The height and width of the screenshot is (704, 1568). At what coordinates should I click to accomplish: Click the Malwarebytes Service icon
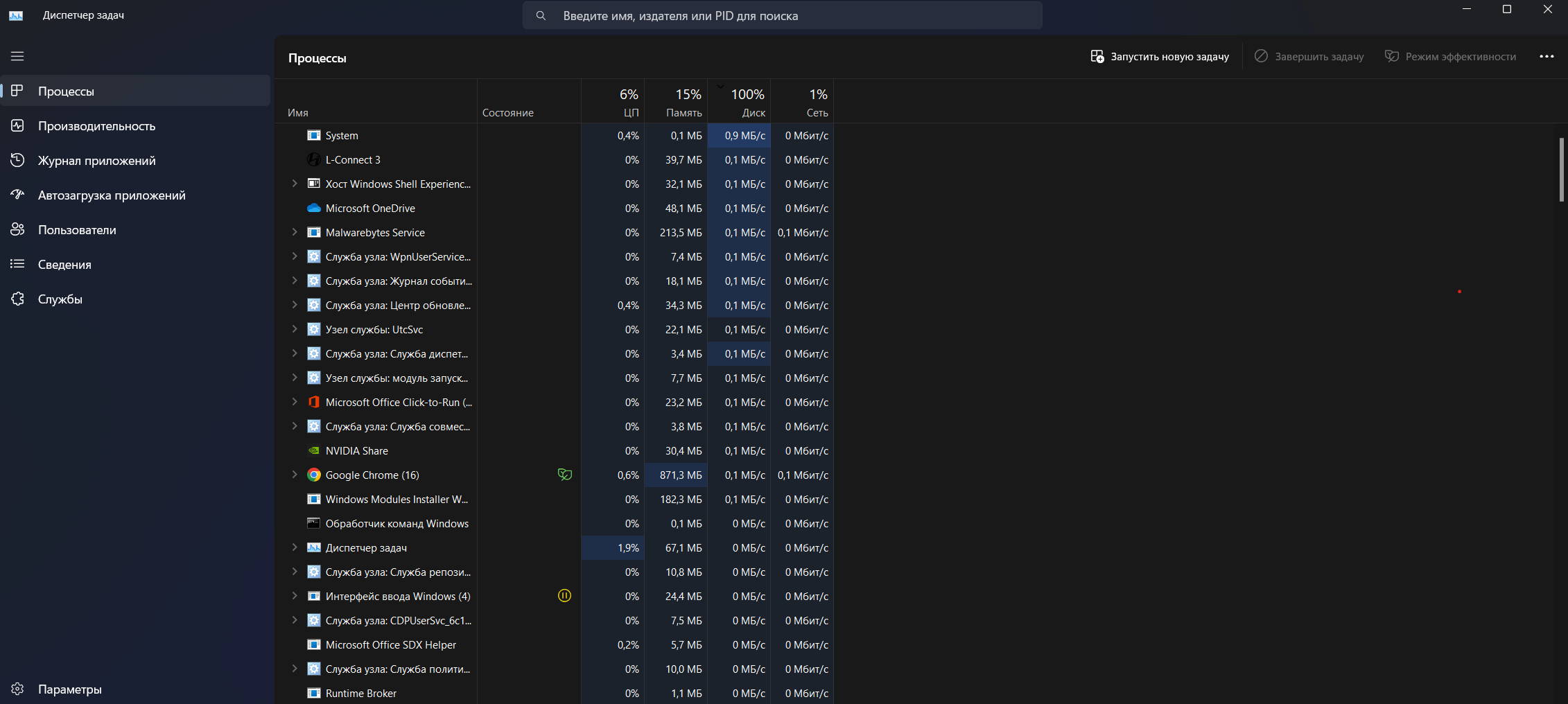pyautogui.click(x=314, y=232)
